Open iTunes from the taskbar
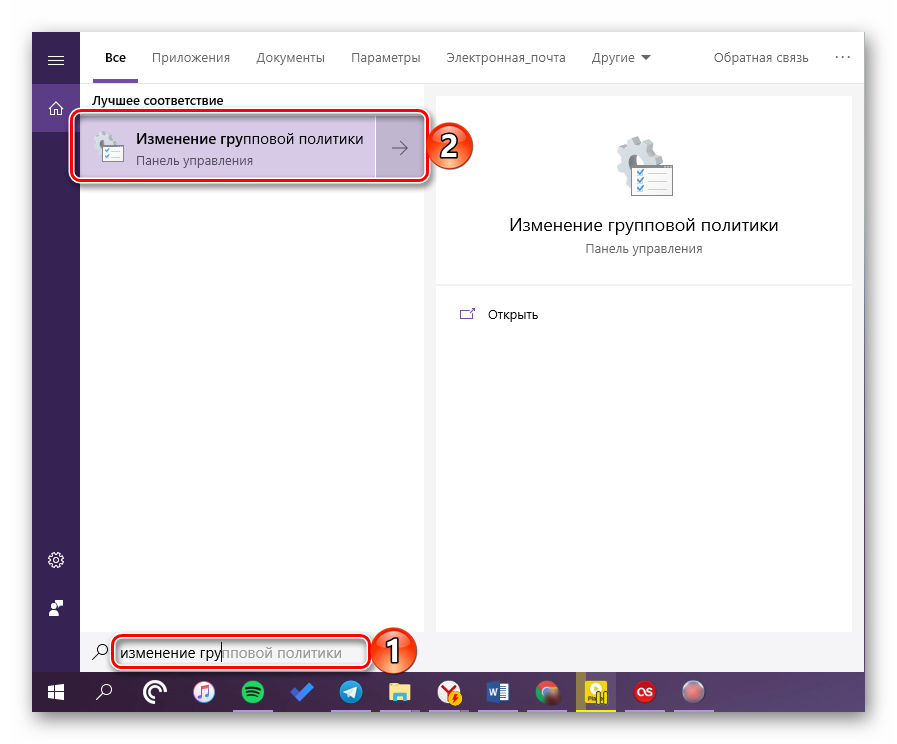897x744 pixels. tap(203, 691)
